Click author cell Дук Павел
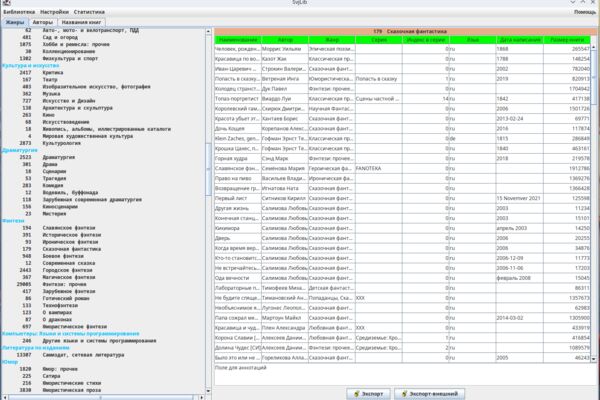The width and height of the screenshot is (600, 400). tap(285, 89)
